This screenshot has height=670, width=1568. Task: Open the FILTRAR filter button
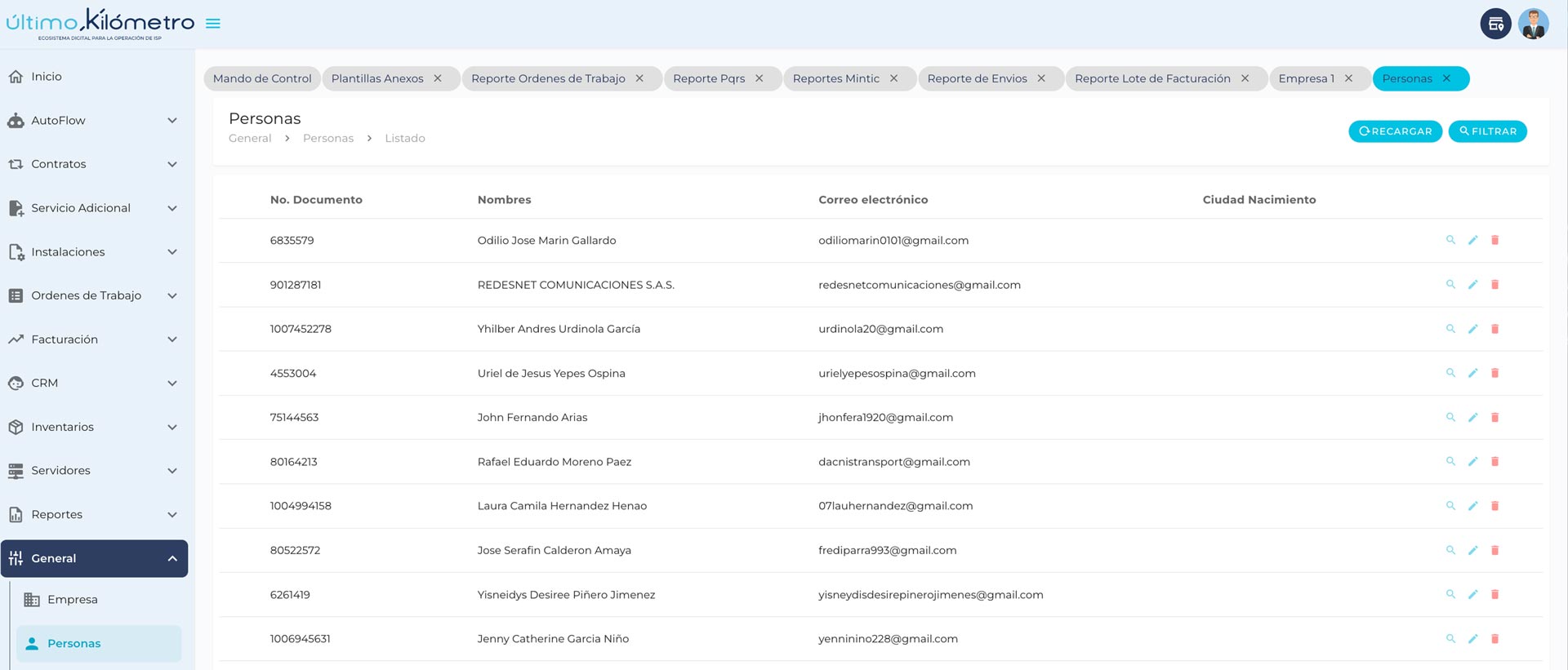pyautogui.click(x=1487, y=131)
